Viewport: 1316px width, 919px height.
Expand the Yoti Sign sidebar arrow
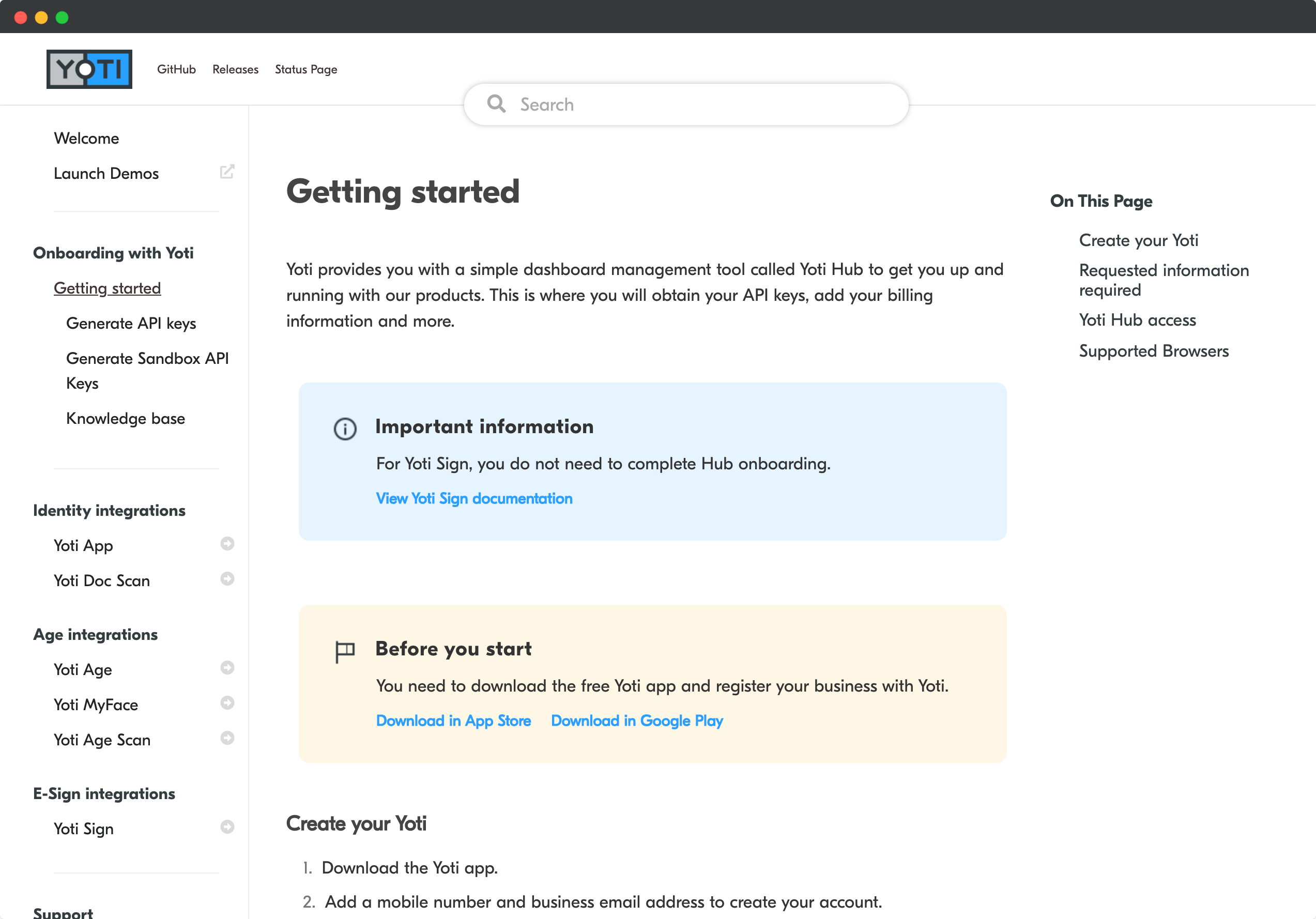click(227, 826)
